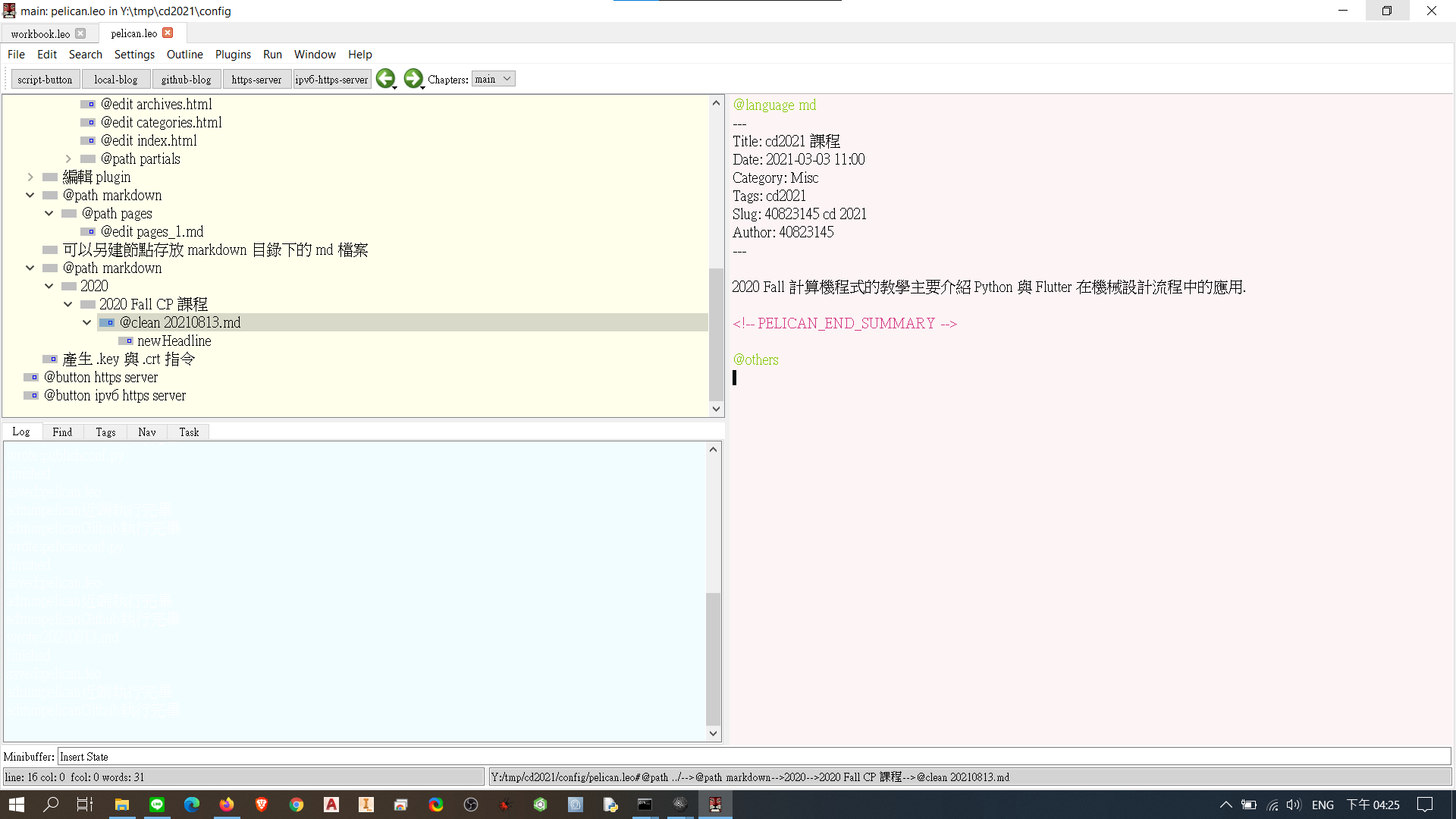Open the Outline menu

coord(184,55)
